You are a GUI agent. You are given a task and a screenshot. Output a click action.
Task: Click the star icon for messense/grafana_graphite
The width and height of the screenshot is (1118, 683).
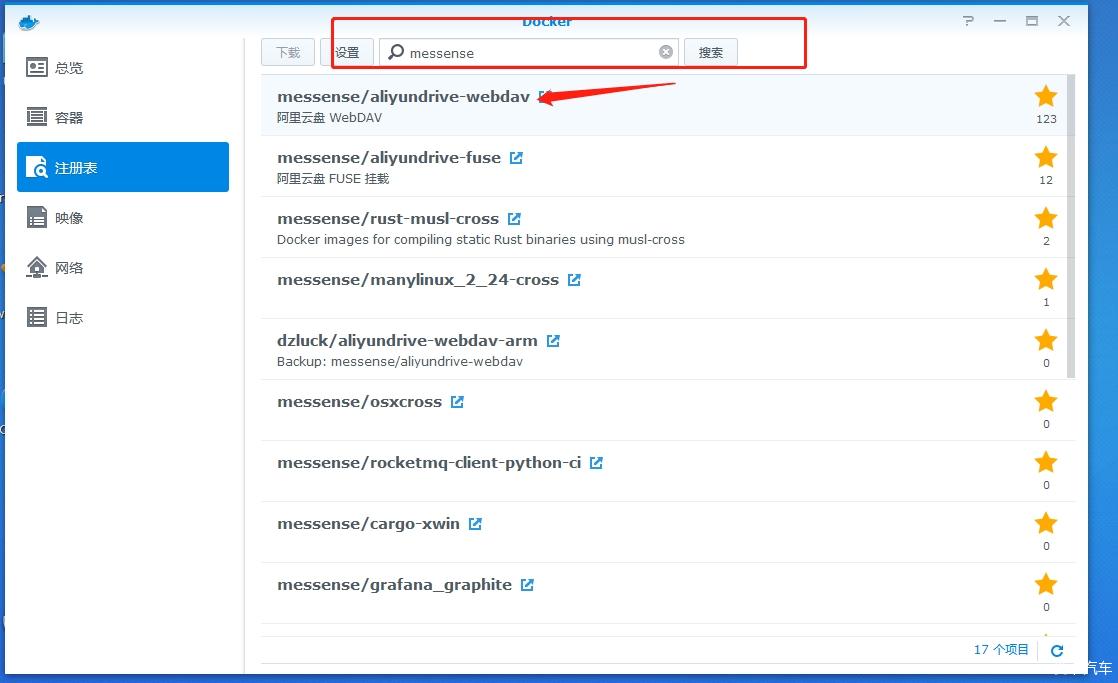(1046, 584)
